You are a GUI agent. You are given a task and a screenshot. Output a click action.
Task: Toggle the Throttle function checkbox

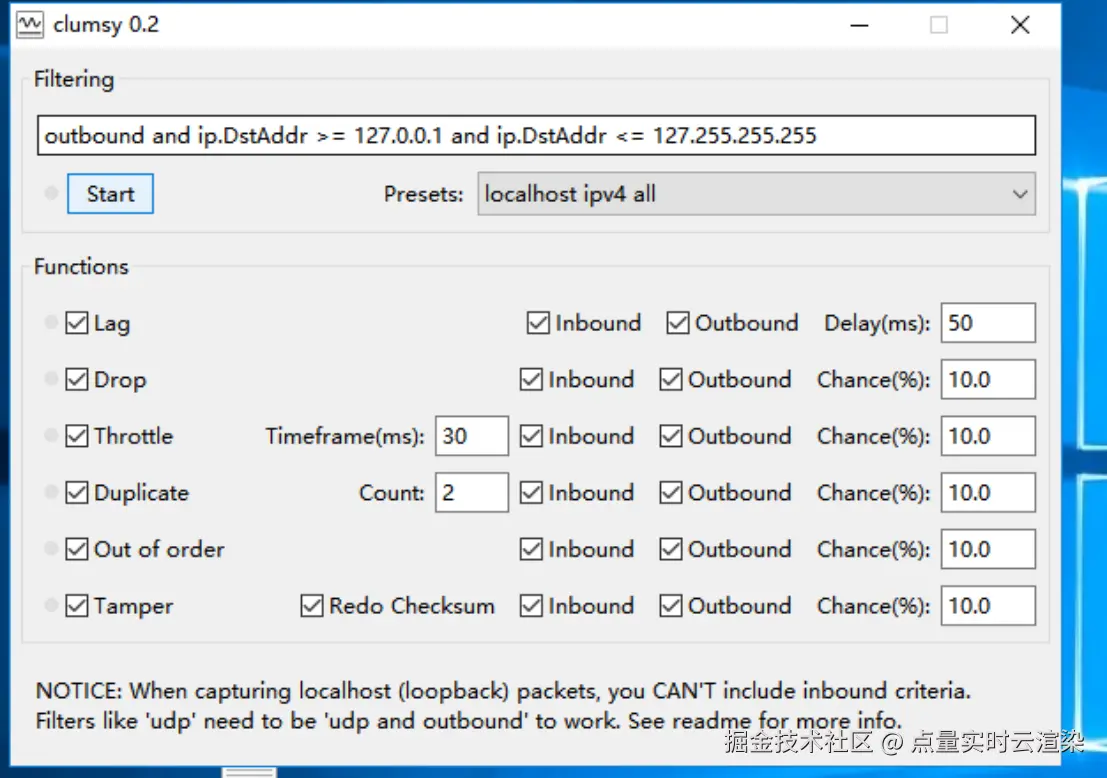coord(77,436)
